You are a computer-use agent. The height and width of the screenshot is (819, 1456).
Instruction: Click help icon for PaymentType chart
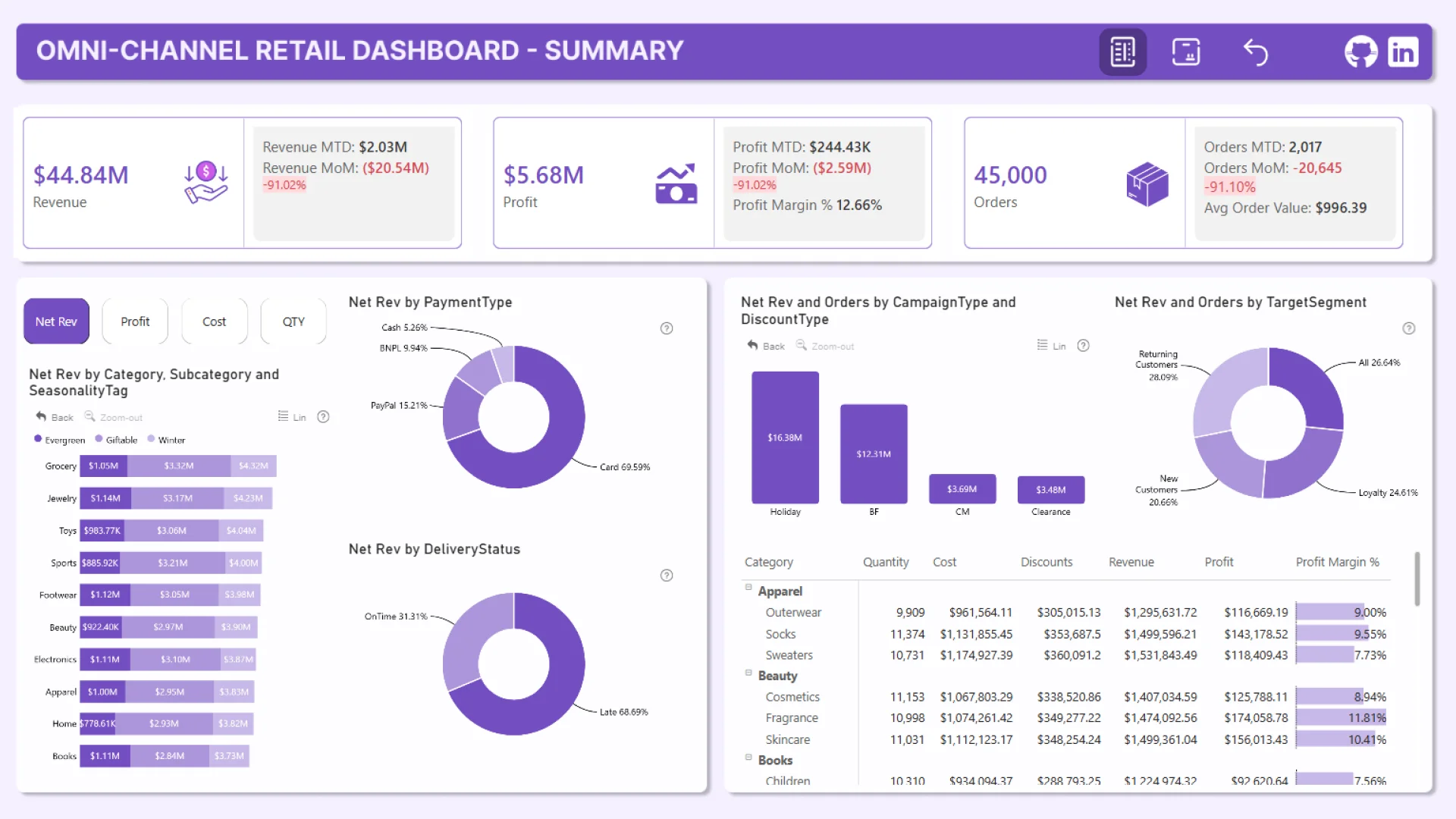click(x=667, y=328)
